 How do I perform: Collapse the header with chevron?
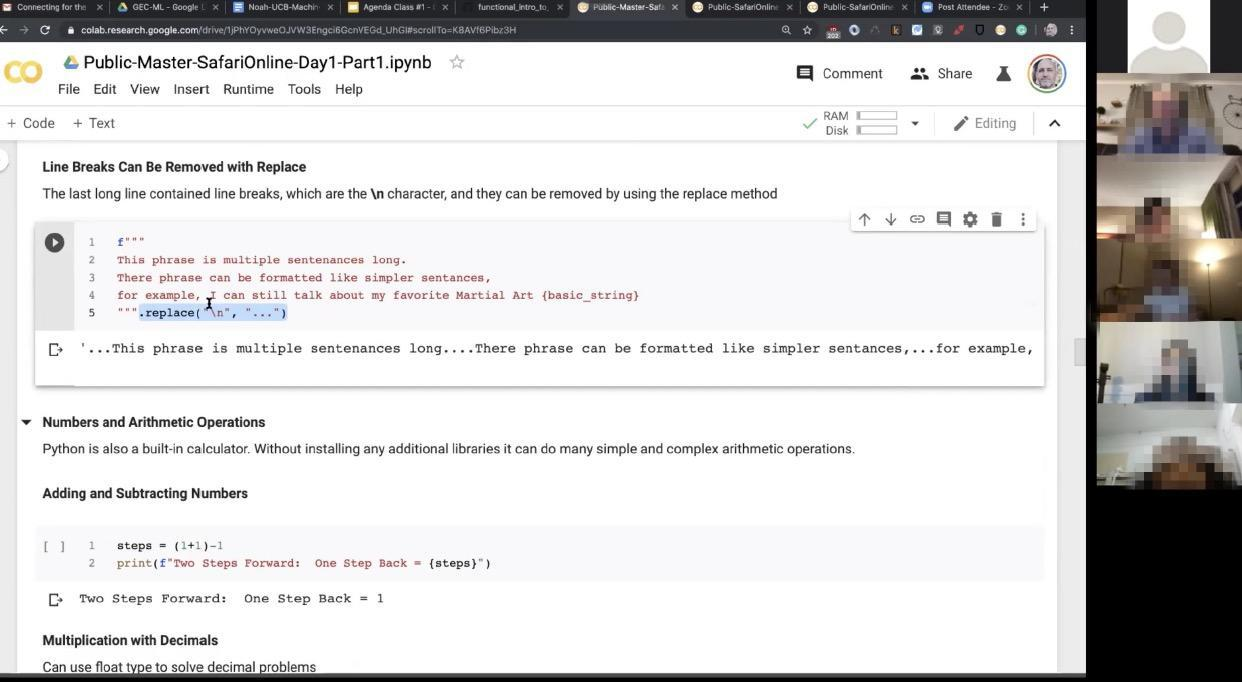coord(1054,123)
